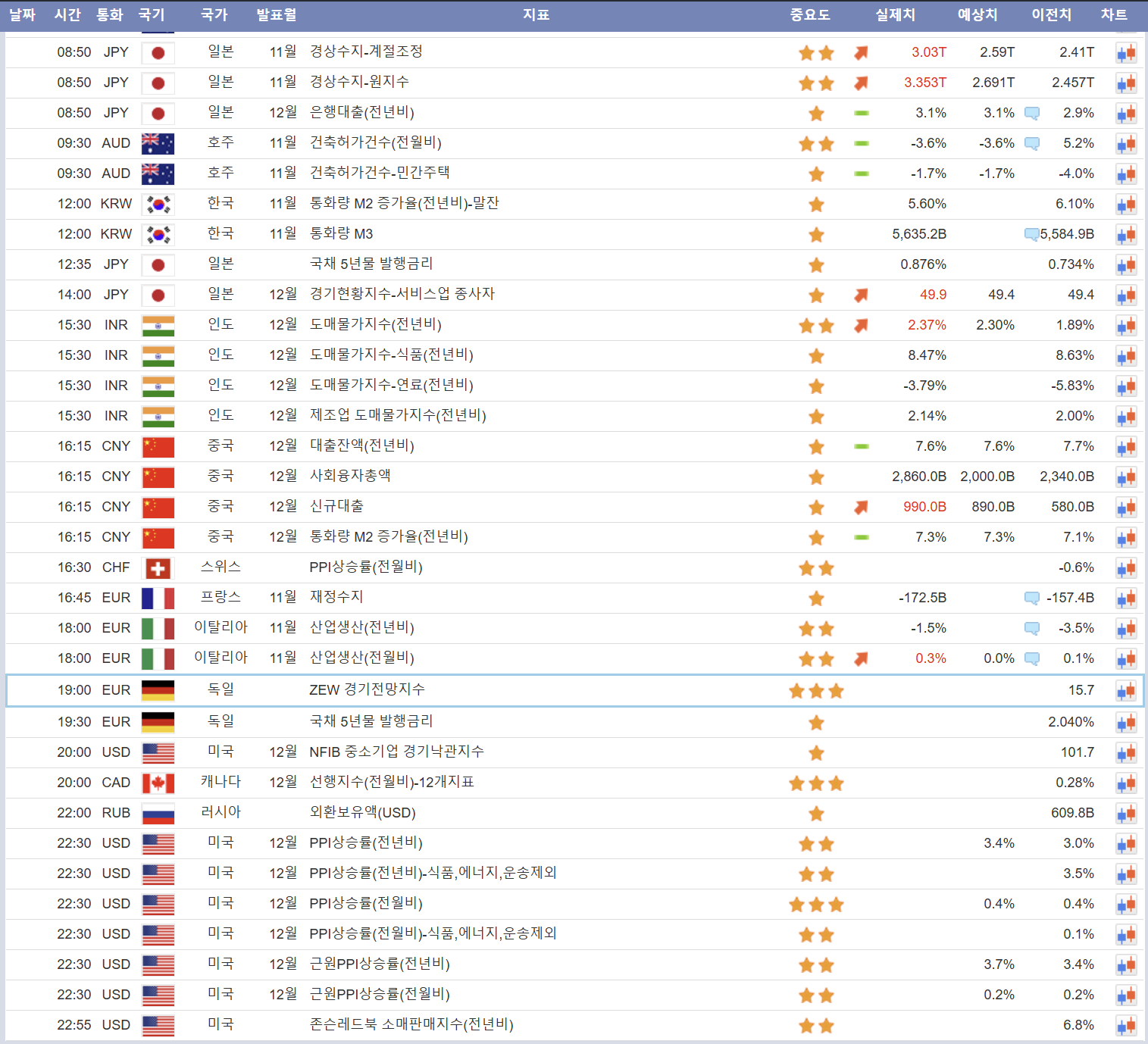This screenshot has height=1044, width=1148.
Task: Click actual value 3.353T for 경상수지-원지수
Action: point(924,83)
